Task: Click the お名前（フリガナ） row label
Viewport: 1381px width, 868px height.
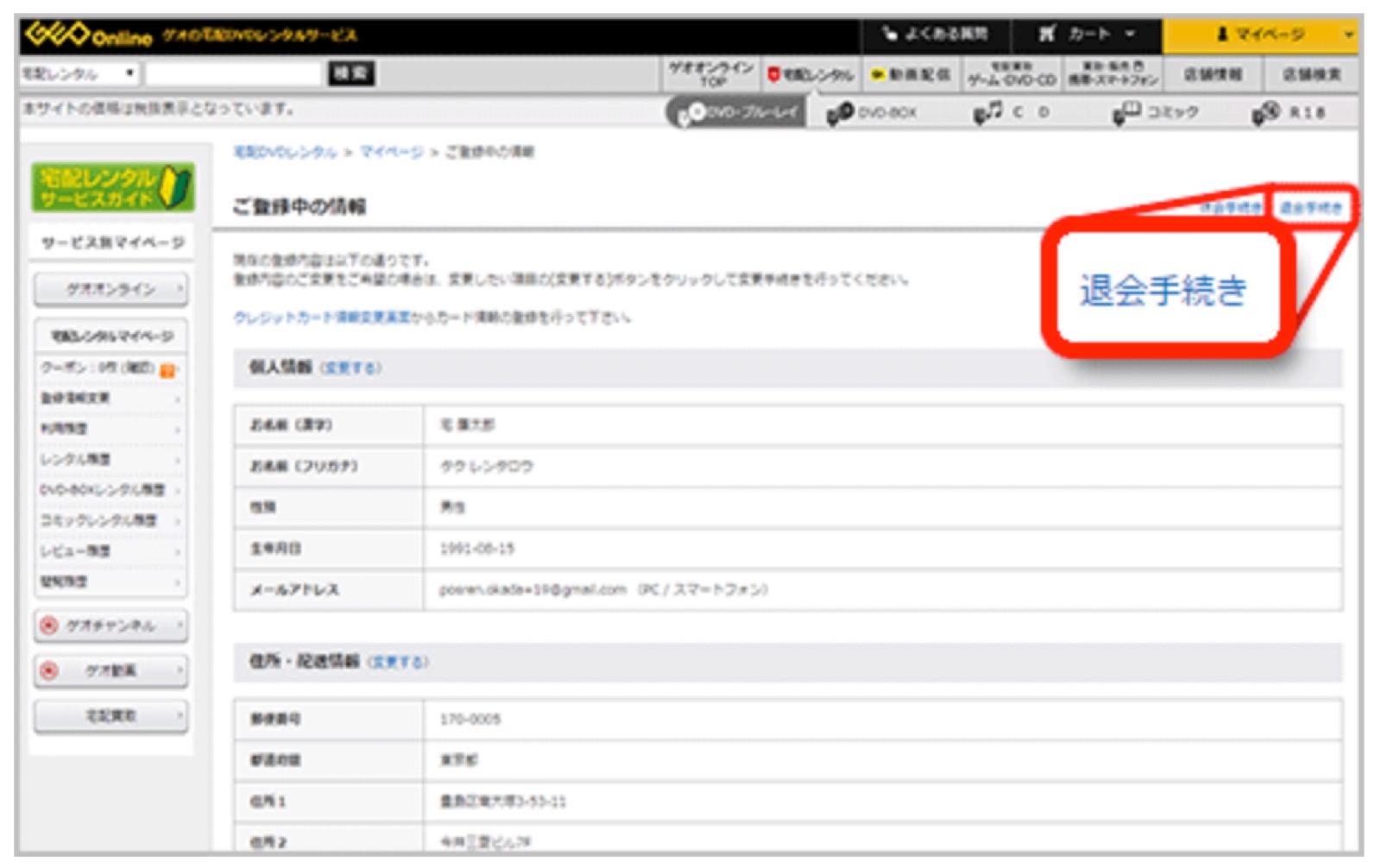Action: (304, 466)
